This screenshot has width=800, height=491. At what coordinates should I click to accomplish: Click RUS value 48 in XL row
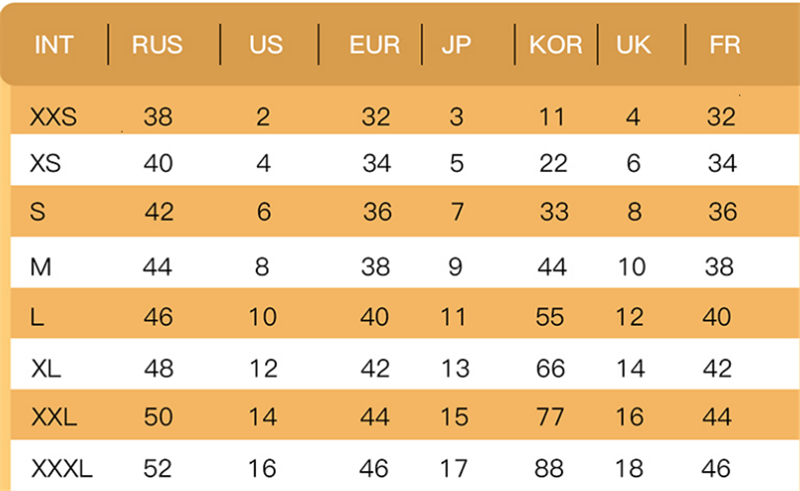point(158,368)
